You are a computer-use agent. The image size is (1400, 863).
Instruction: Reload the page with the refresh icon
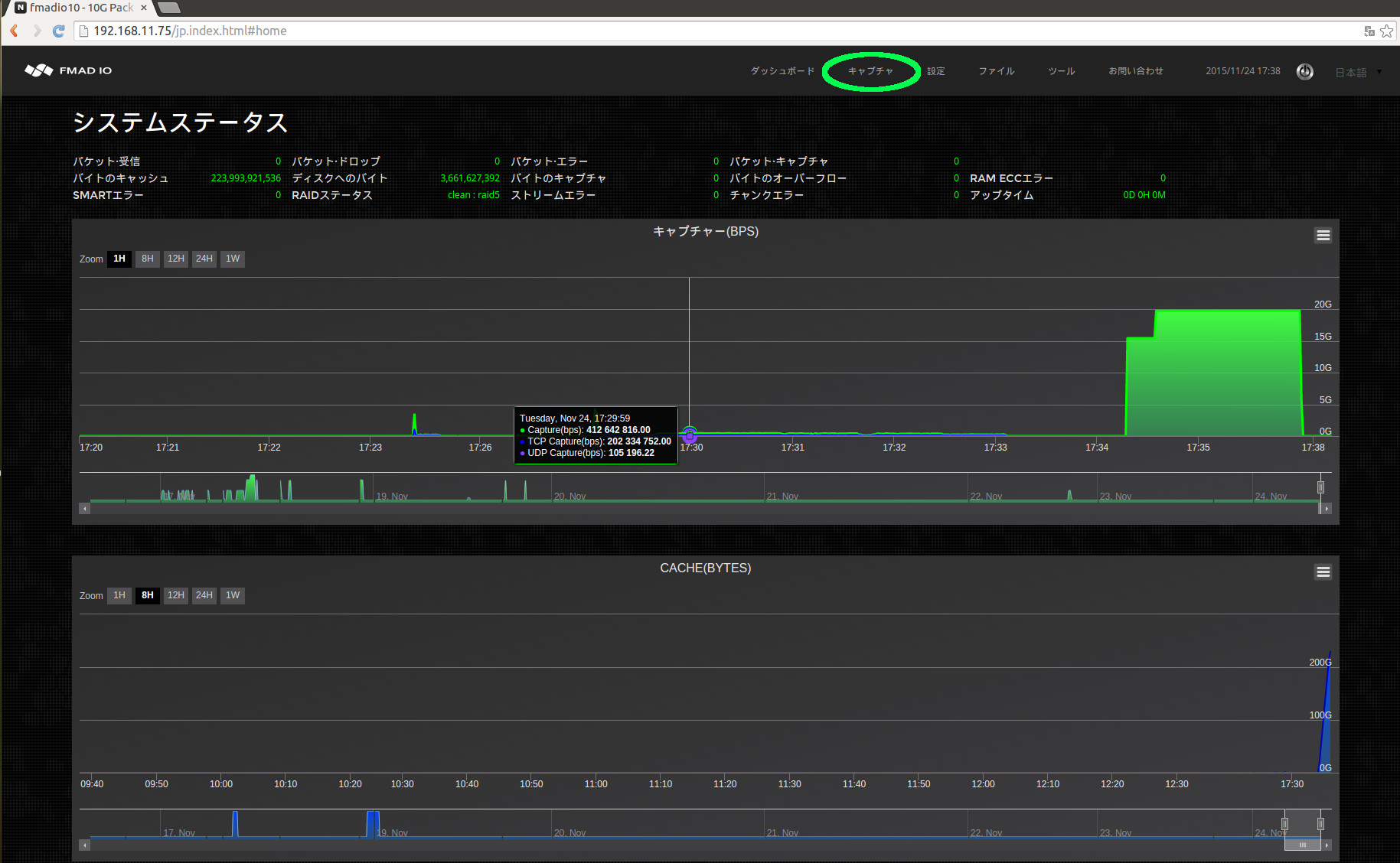[59, 31]
